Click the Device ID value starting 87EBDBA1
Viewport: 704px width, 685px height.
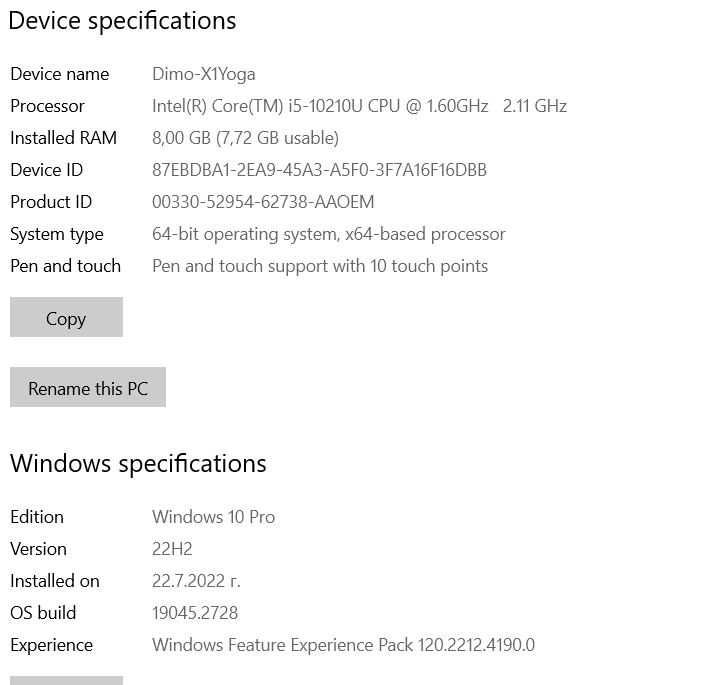[319, 170]
